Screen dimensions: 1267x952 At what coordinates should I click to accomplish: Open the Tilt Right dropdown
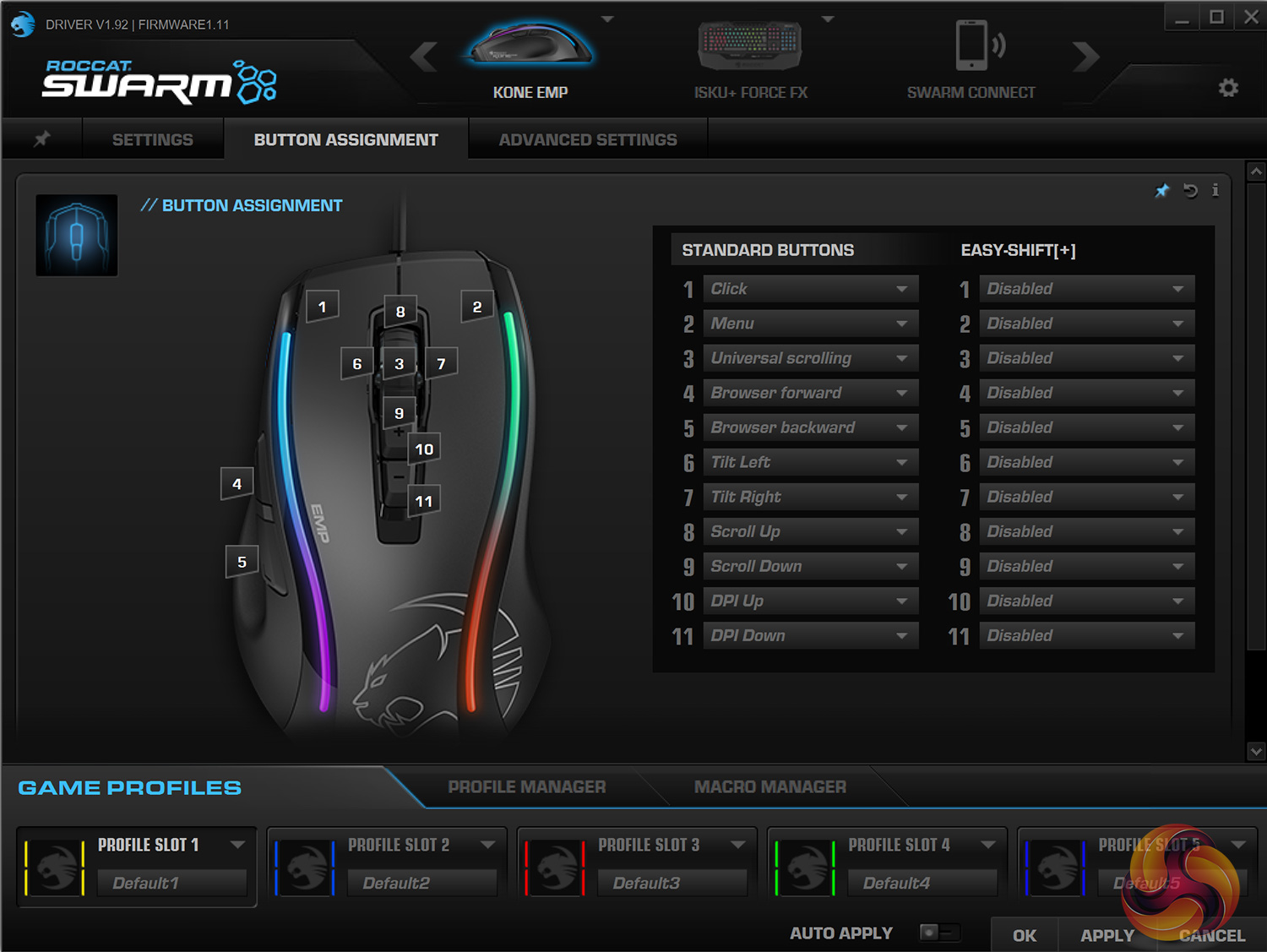(811, 497)
